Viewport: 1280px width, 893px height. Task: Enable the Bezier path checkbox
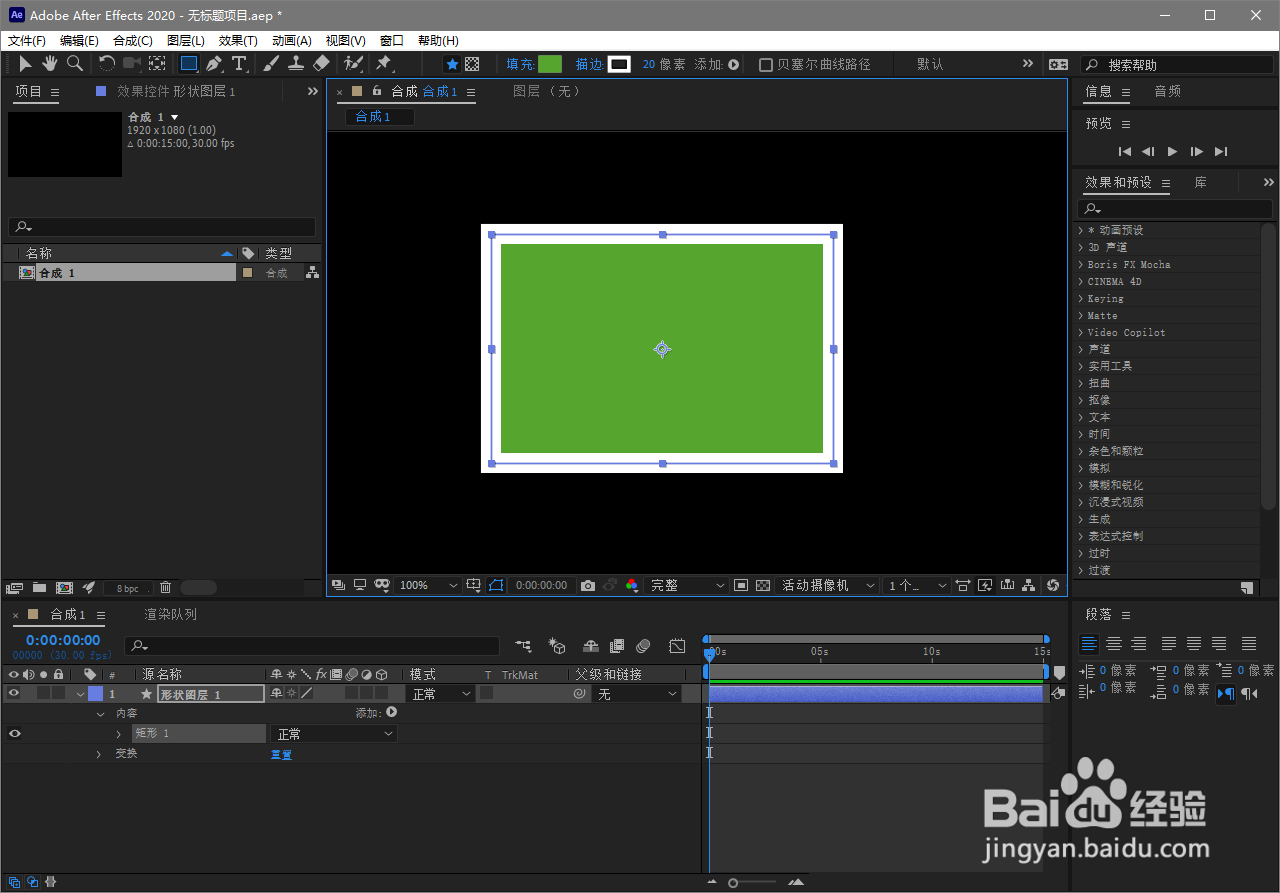point(766,64)
